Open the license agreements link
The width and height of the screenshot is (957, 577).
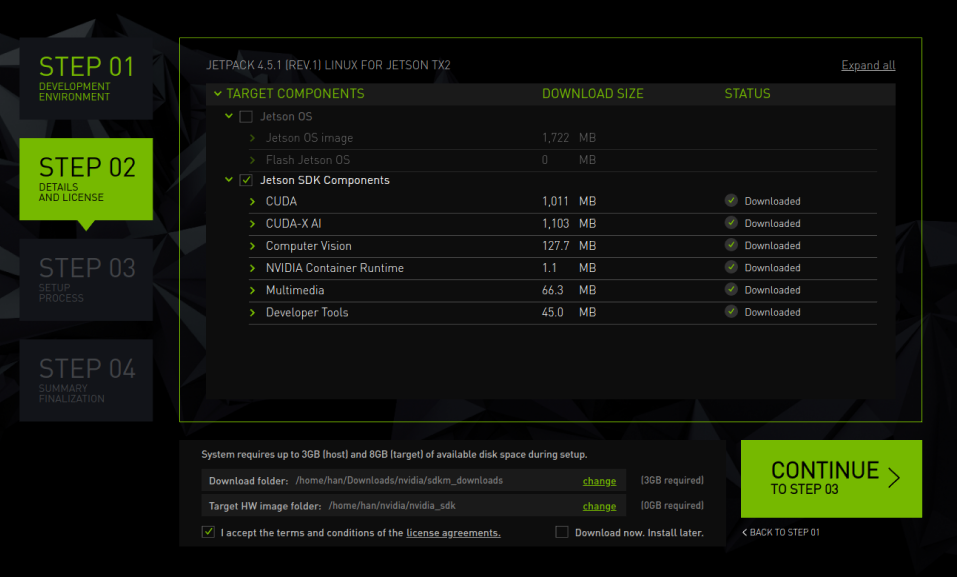tap(453, 533)
